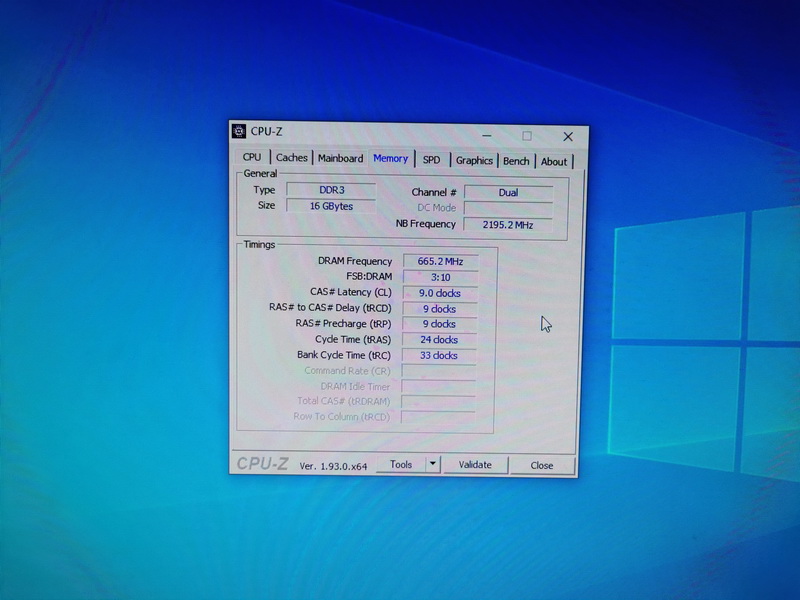Click the Channel # value Dual
Screen dimensions: 800x600
click(x=508, y=192)
